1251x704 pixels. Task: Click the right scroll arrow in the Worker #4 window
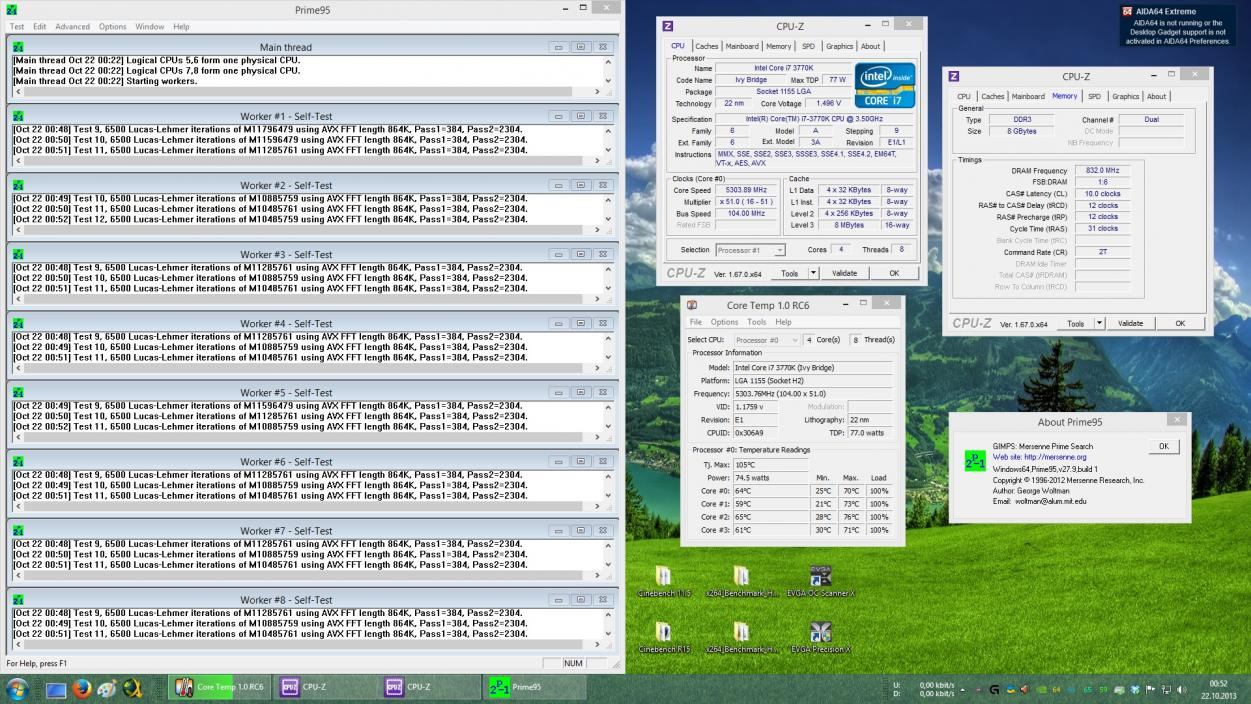[x=598, y=368]
